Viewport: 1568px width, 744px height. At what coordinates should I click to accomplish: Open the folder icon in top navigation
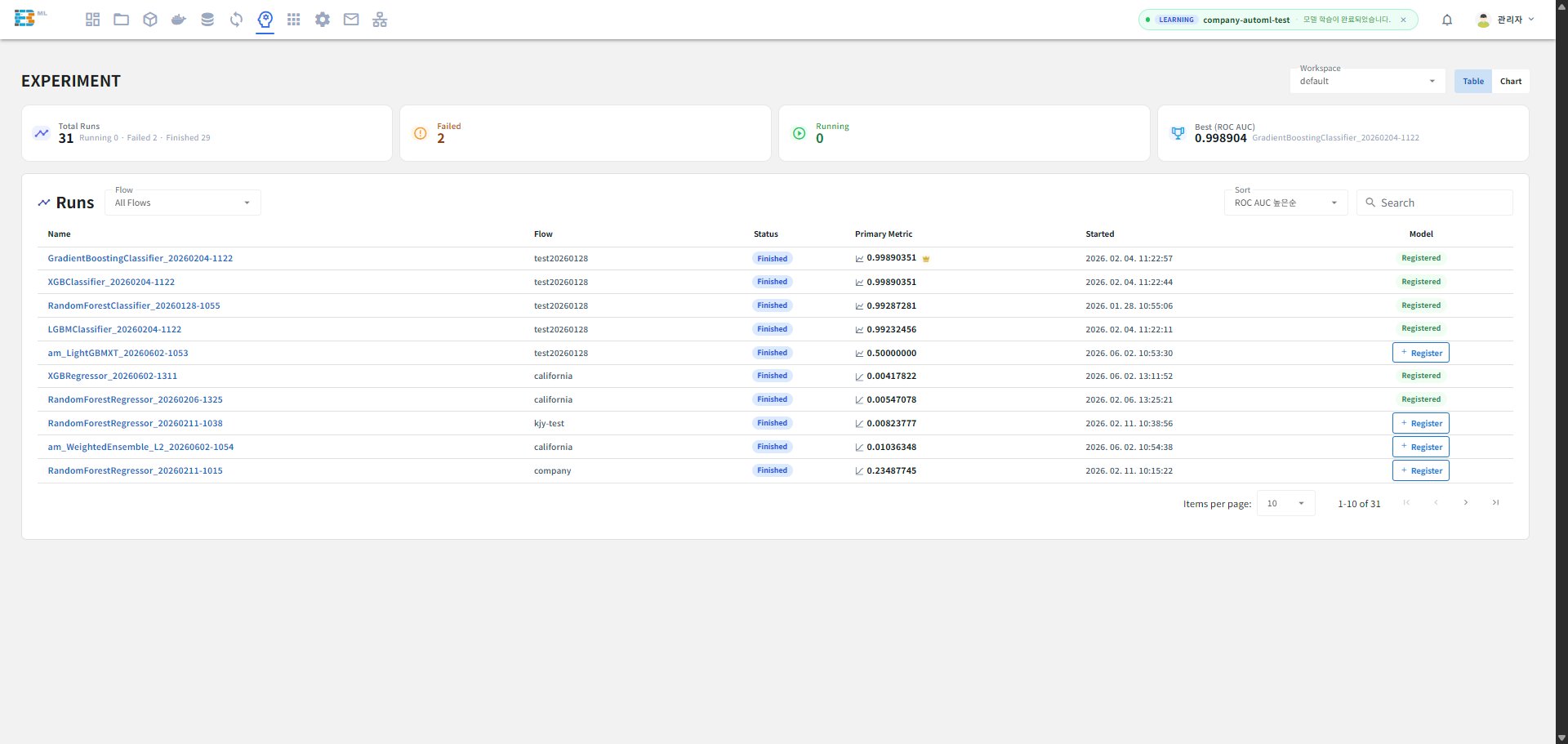click(122, 20)
